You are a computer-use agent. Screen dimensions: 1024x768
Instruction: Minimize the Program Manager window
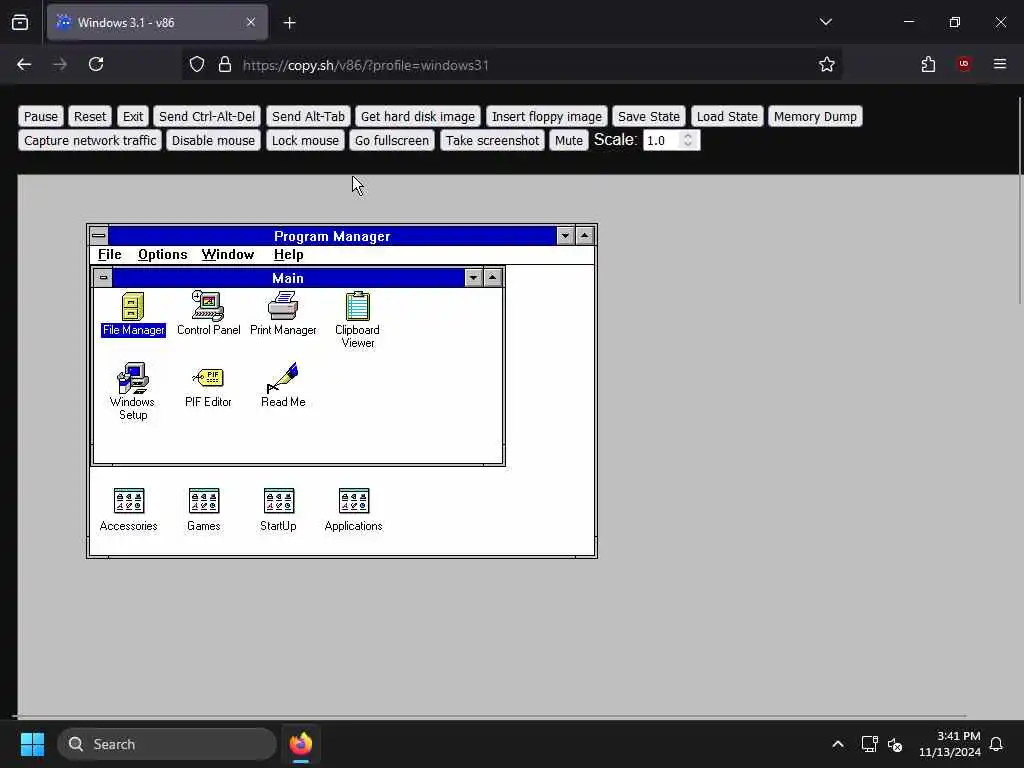(565, 236)
